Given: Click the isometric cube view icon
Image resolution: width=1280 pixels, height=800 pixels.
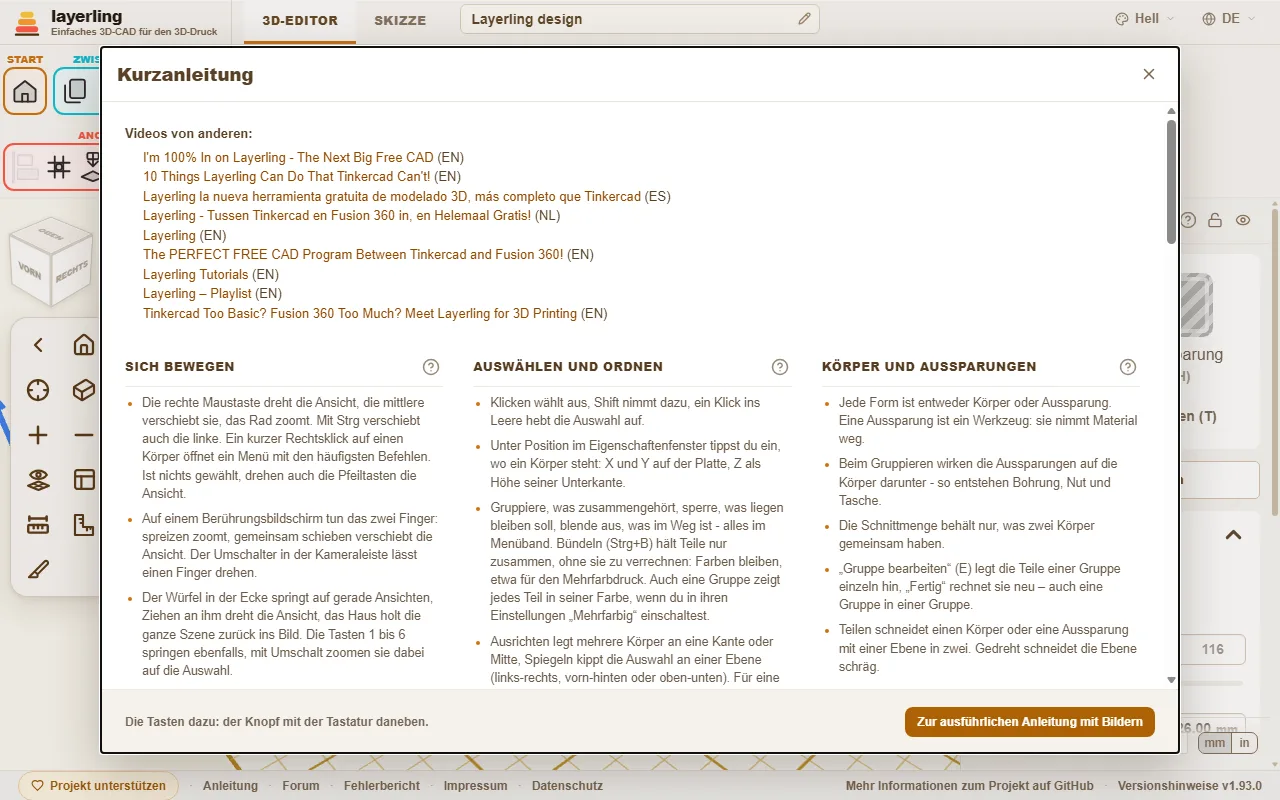Looking at the screenshot, I should point(84,390).
